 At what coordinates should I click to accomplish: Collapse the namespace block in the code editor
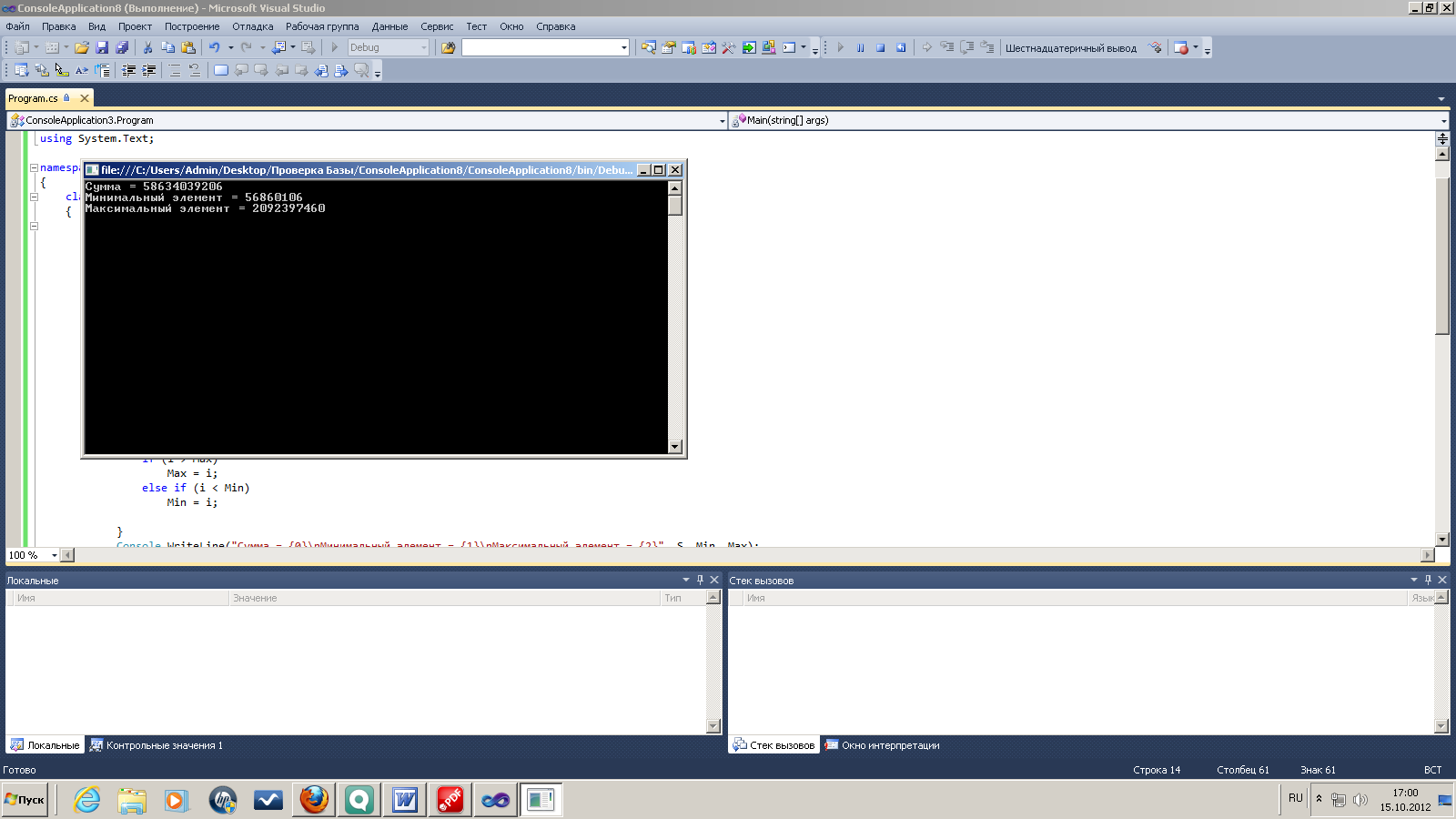point(34,167)
